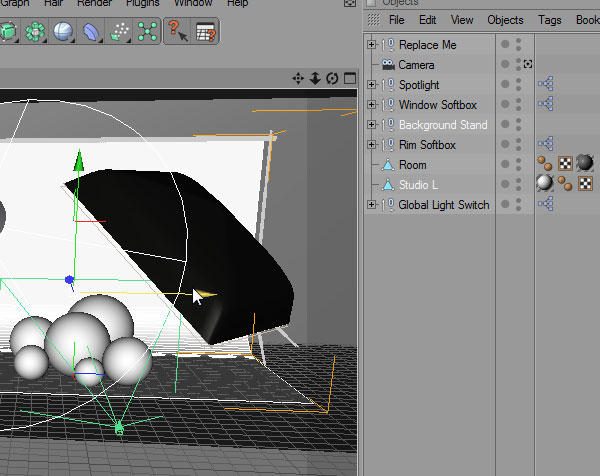This screenshot has height=476, width=600.
Task: Toggle visibility dots for Studio L
Action: tap(518, 184)
